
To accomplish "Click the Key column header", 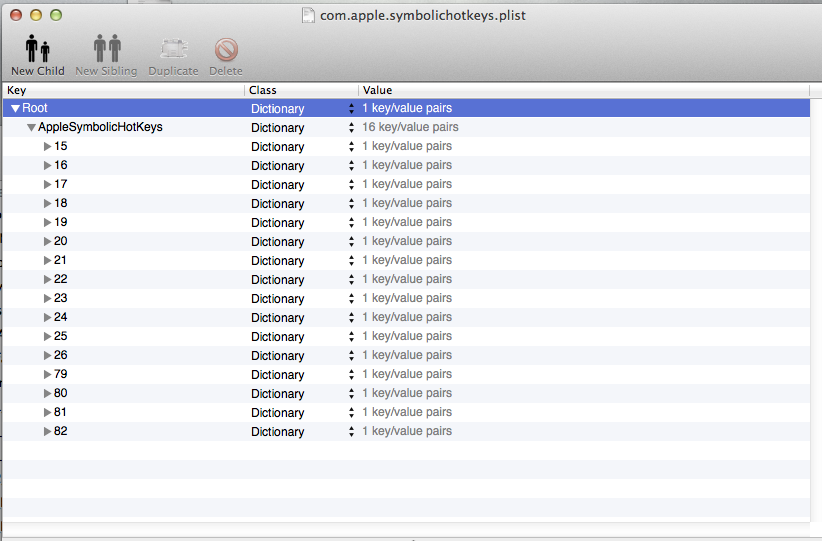I will (x=124, y=90).
